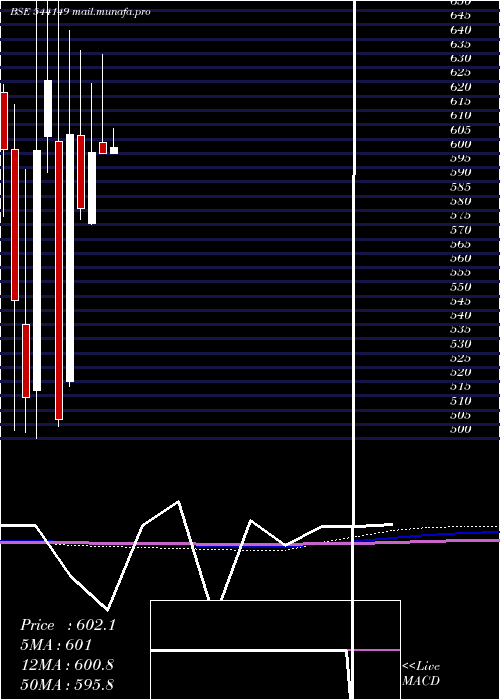
Task: Click the 540 price axis label
Action: coord(460,315)
